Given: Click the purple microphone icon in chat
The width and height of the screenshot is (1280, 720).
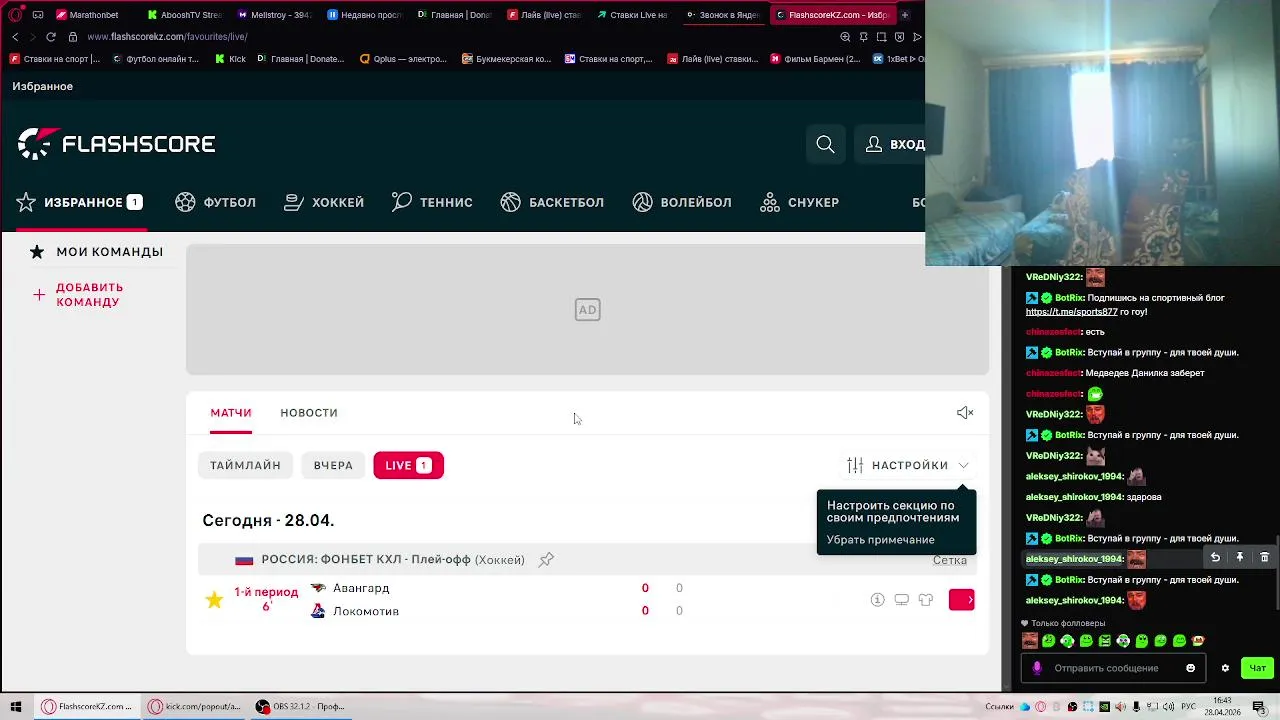Looking at the screenshot, I should tap(1037, 668).
